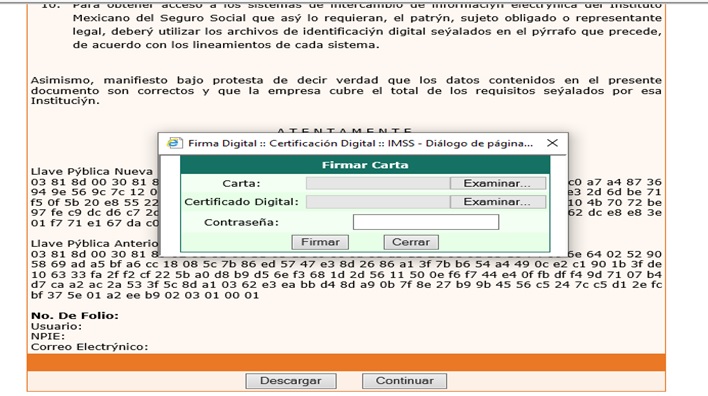Select the Carta file path field
708x396 pixels.
point(378,183)
